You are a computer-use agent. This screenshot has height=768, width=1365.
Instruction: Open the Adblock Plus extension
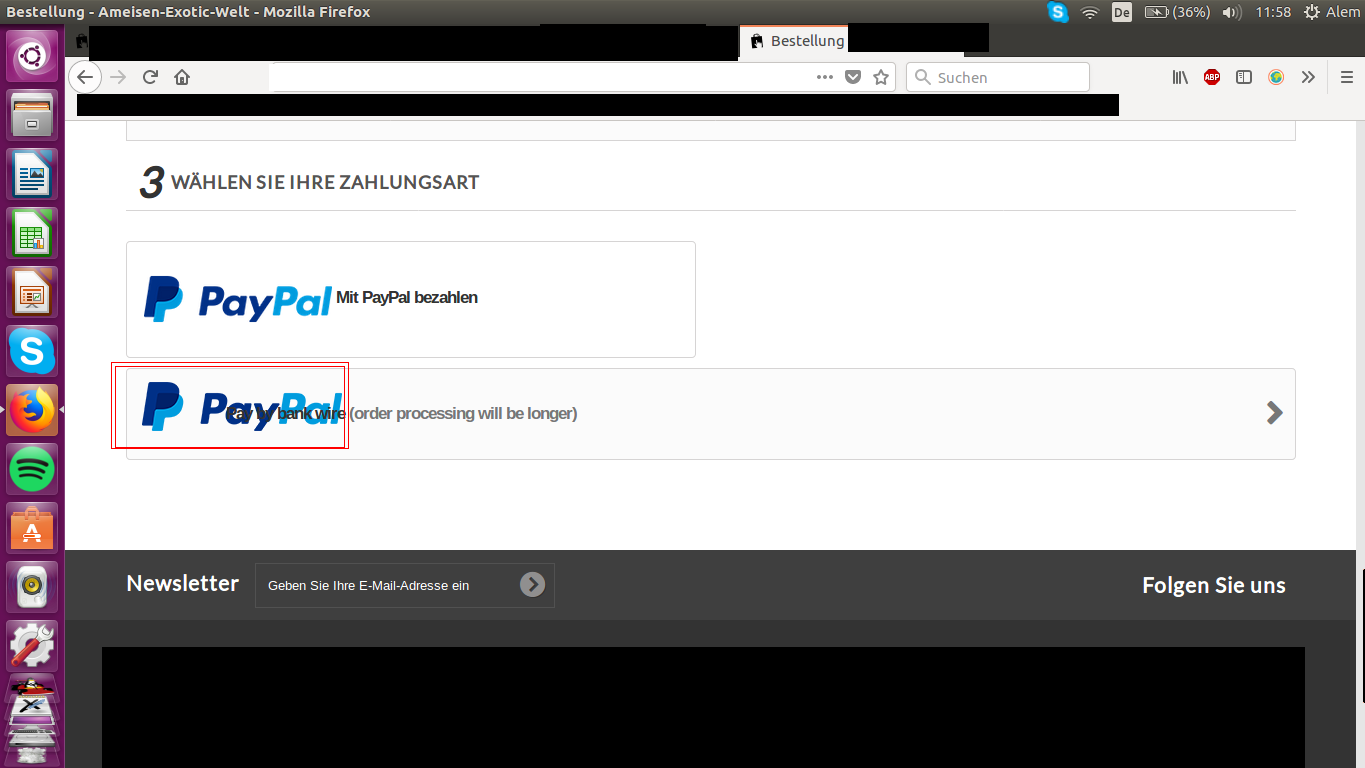(1212, 77)
